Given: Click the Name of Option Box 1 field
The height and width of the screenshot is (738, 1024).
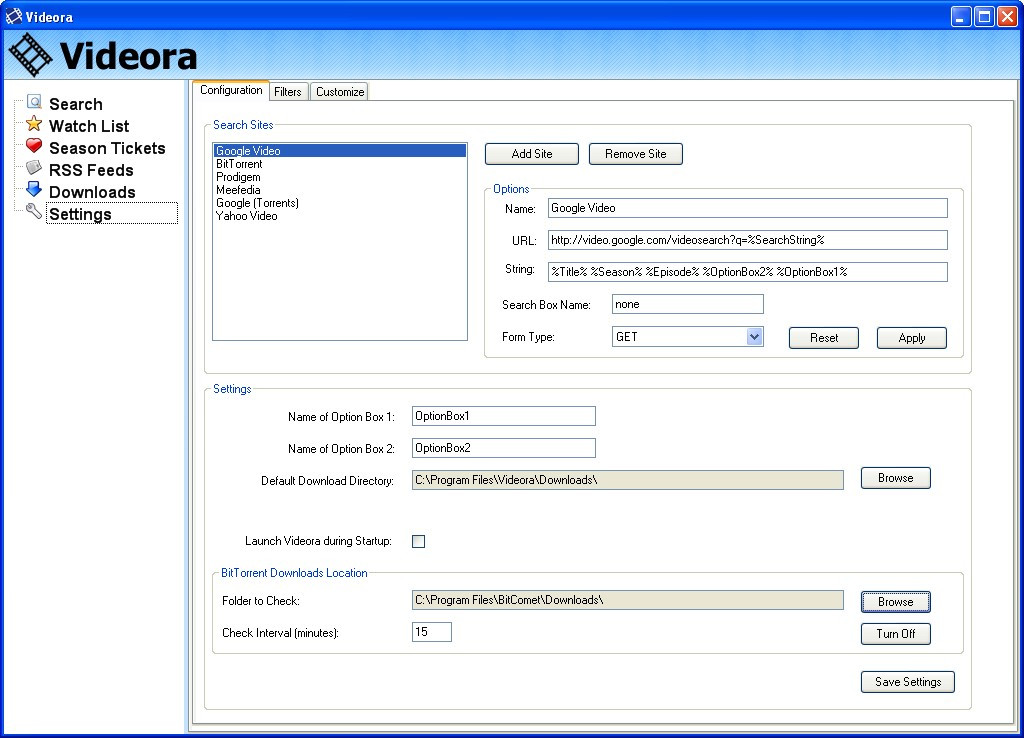Looking at the screenshot, I should pyautogui.click(x=504, y=416).
